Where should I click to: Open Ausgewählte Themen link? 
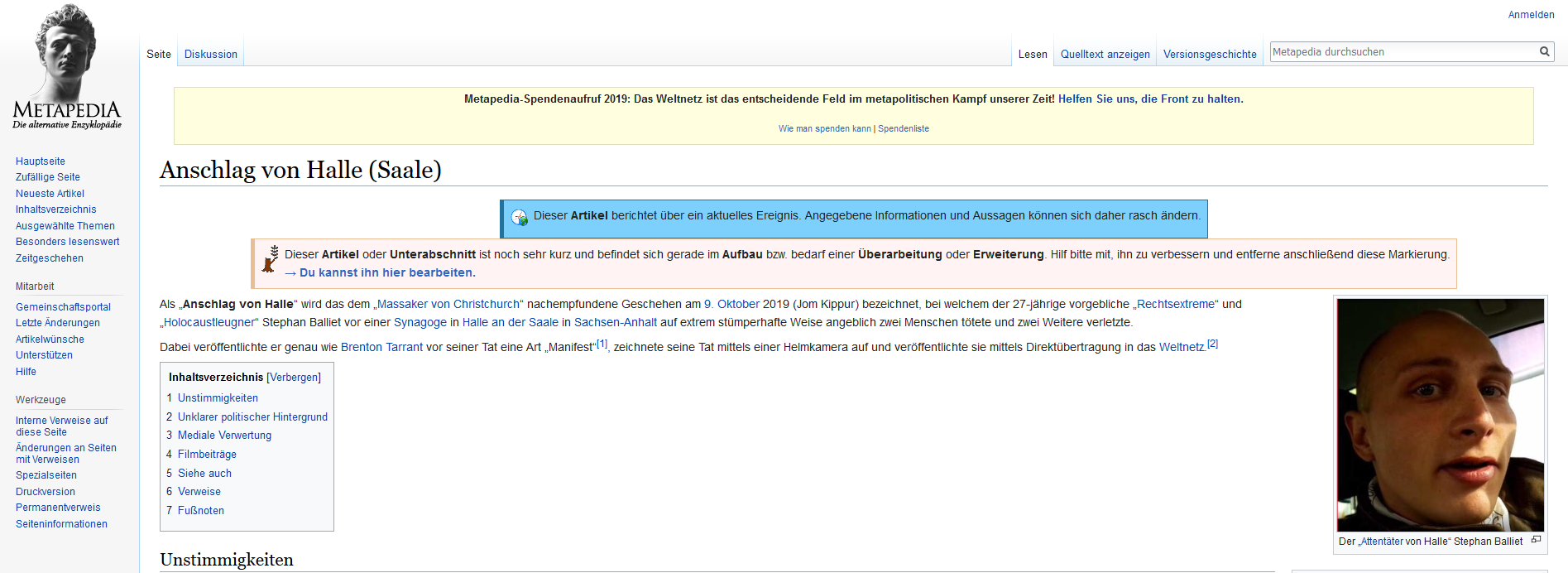point(65,226)
